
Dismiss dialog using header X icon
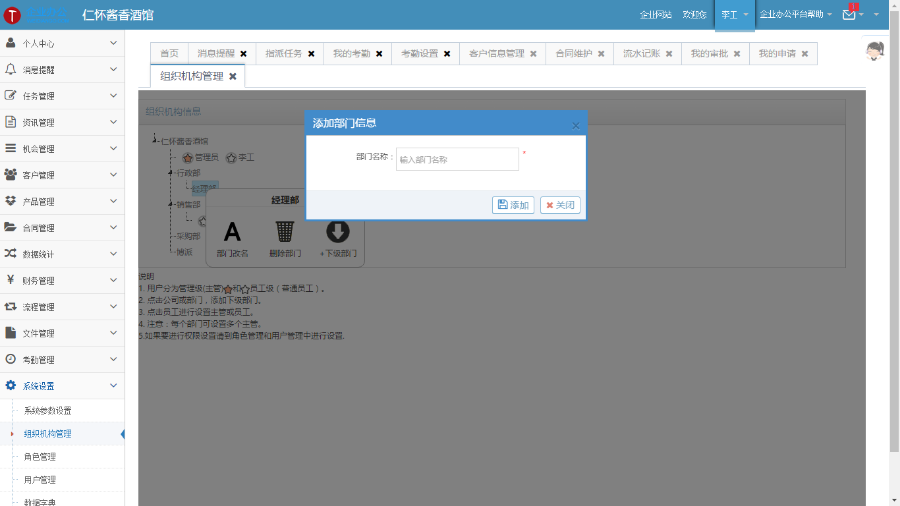576,126
